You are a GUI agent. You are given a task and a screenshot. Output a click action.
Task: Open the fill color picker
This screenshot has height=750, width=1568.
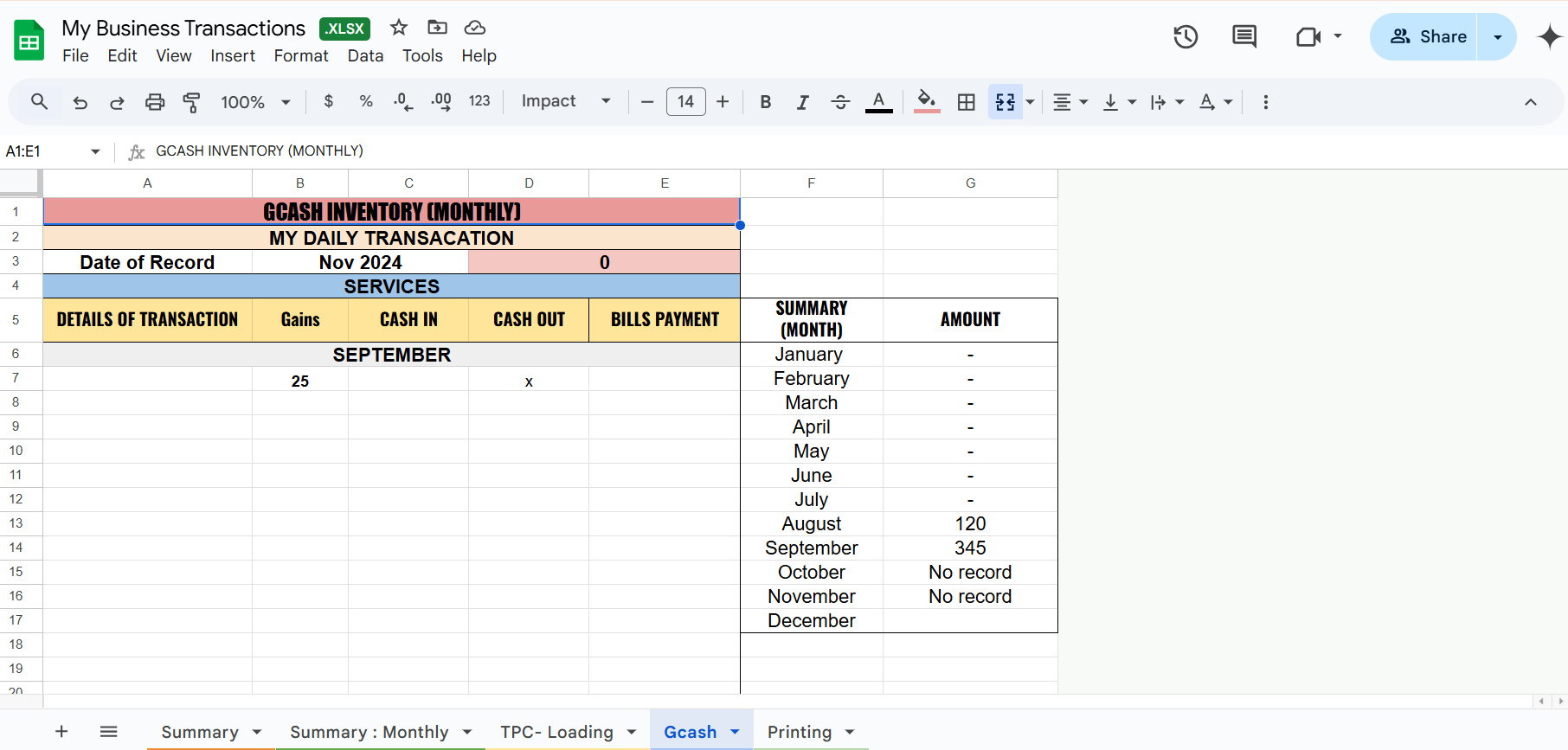(927, 102)
